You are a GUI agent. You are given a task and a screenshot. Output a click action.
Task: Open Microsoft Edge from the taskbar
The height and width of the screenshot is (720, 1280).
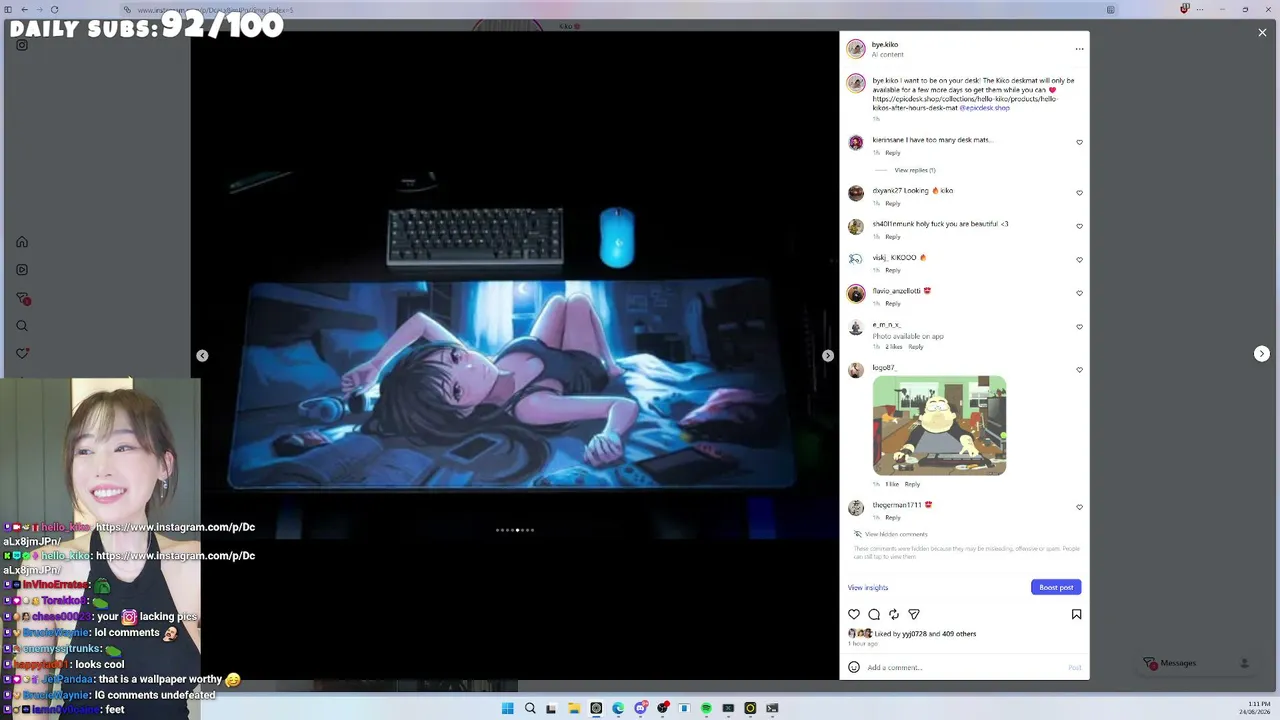click(618, 708)
